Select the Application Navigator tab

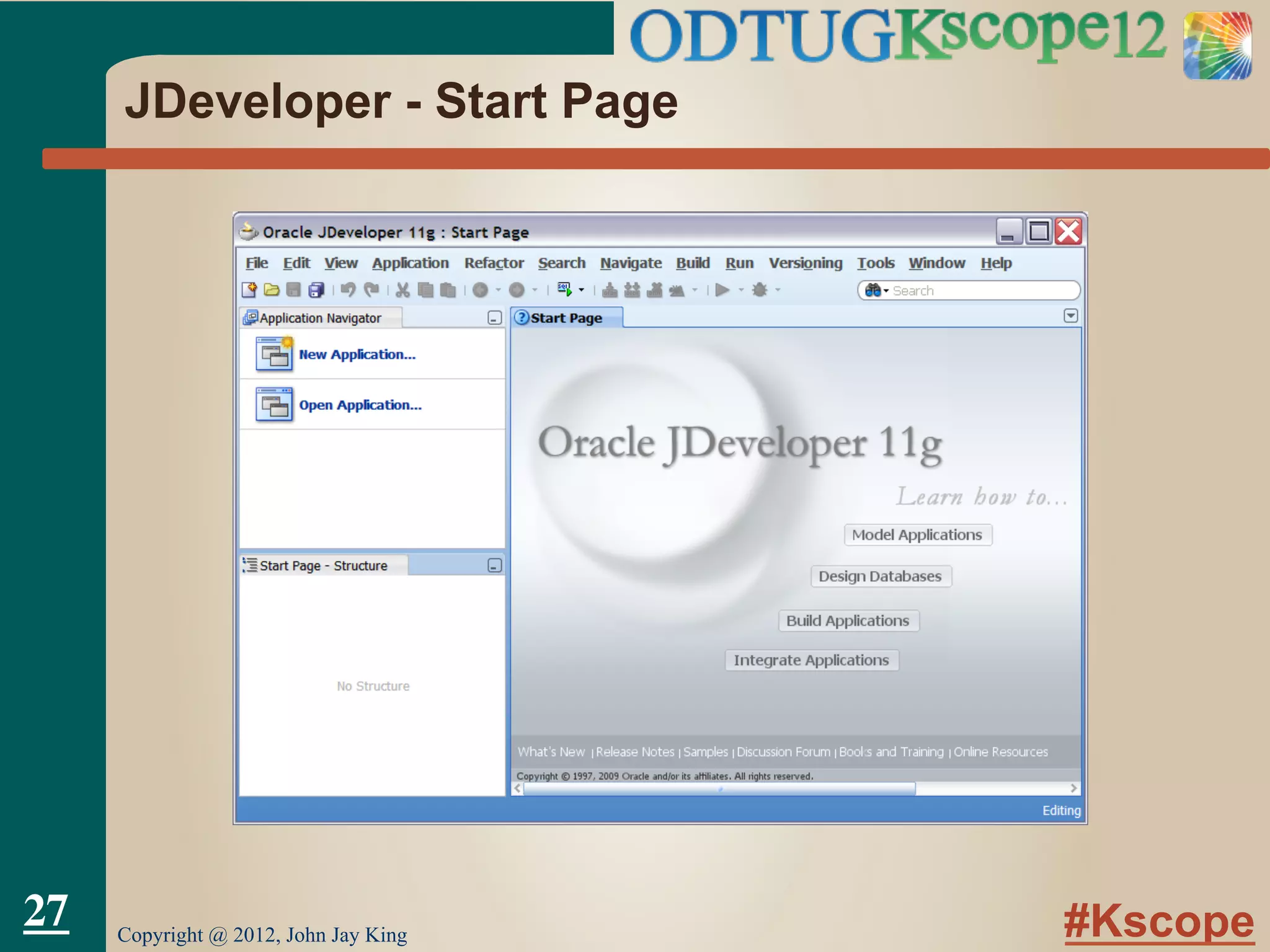coord(321,317)
